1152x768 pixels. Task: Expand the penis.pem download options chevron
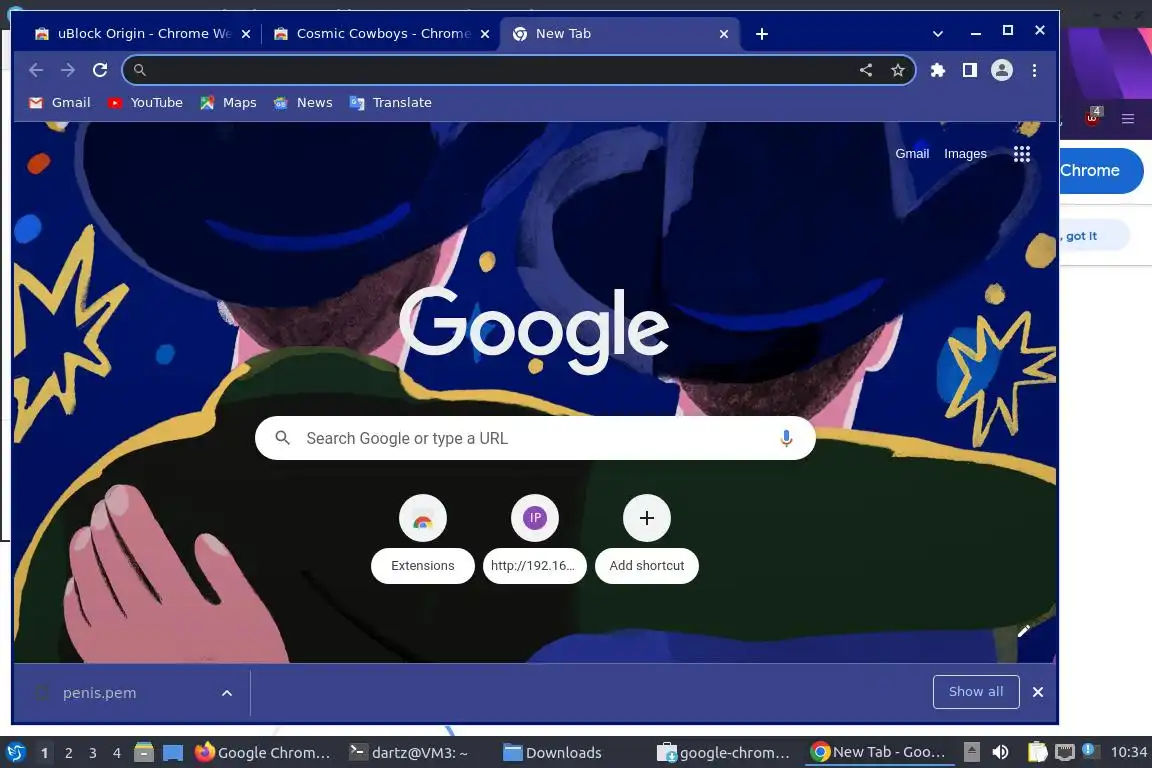227,692
